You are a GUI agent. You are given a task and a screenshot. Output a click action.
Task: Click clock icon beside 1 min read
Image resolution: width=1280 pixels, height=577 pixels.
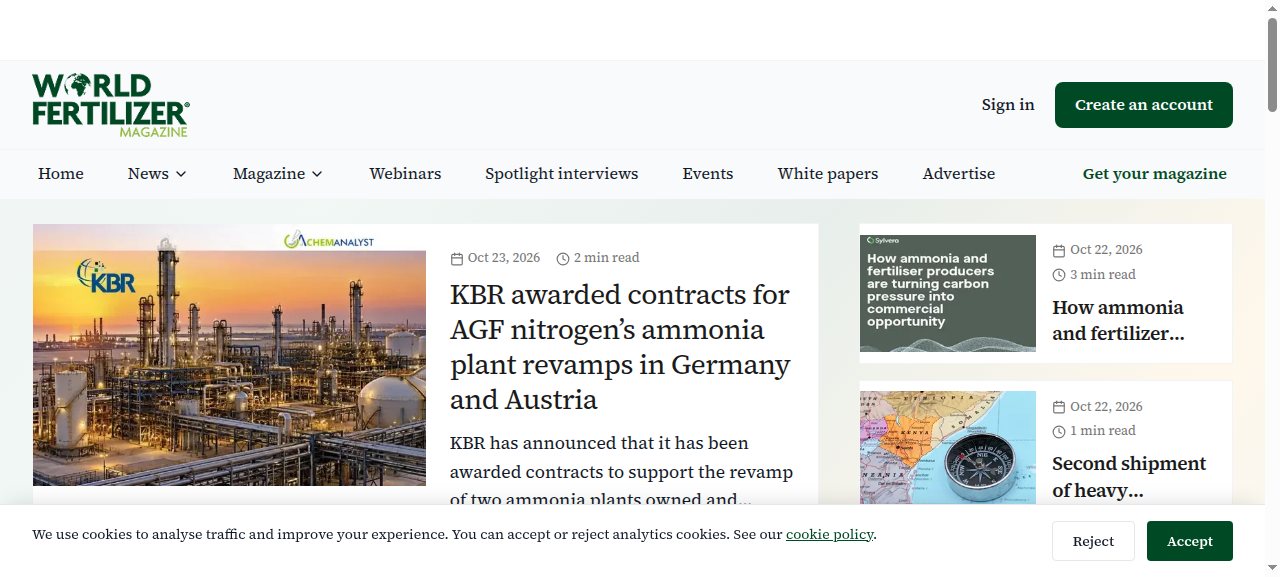click(x=1059, y=432)
